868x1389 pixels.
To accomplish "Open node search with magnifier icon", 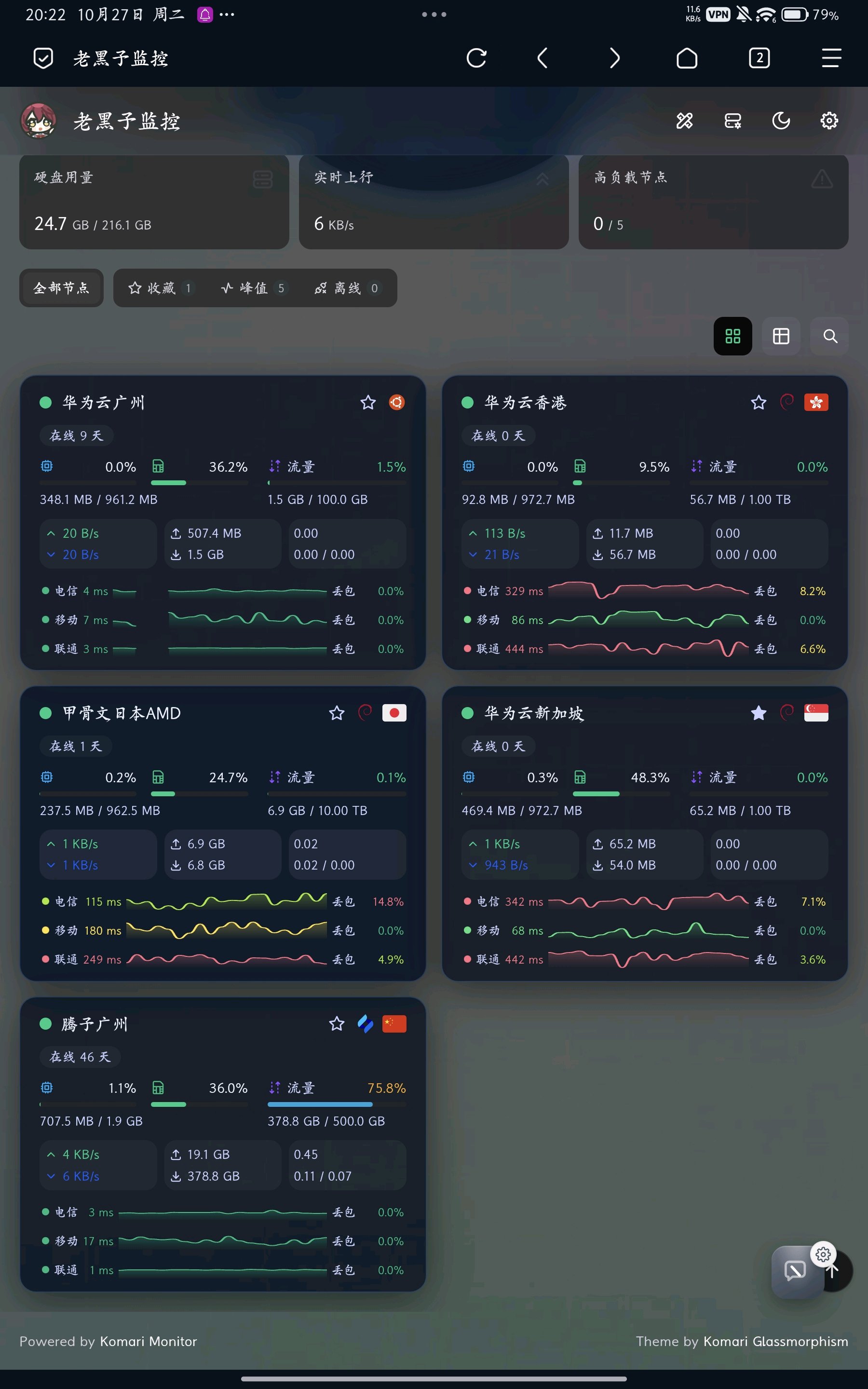I will tap(829, 336).
